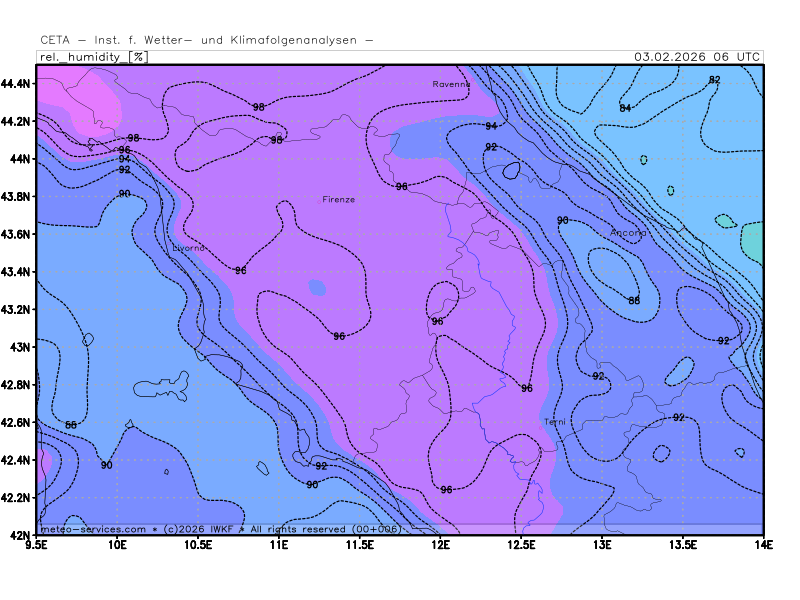Click the 94 contour label below Ravenna
The height and width of the screenshot is (600, 800).
491,126
